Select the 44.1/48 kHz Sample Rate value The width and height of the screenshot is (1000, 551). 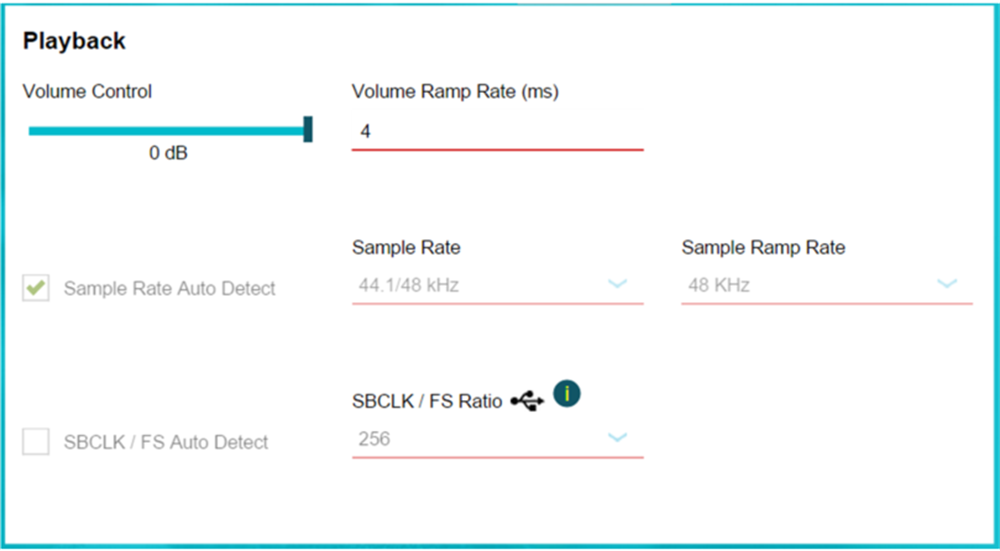(408, 285)
